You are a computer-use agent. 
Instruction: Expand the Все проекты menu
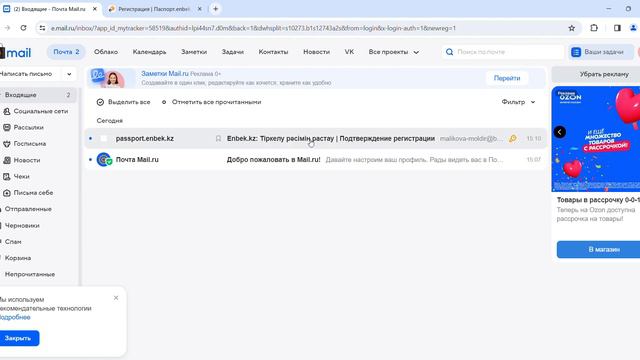coord(394,52)
